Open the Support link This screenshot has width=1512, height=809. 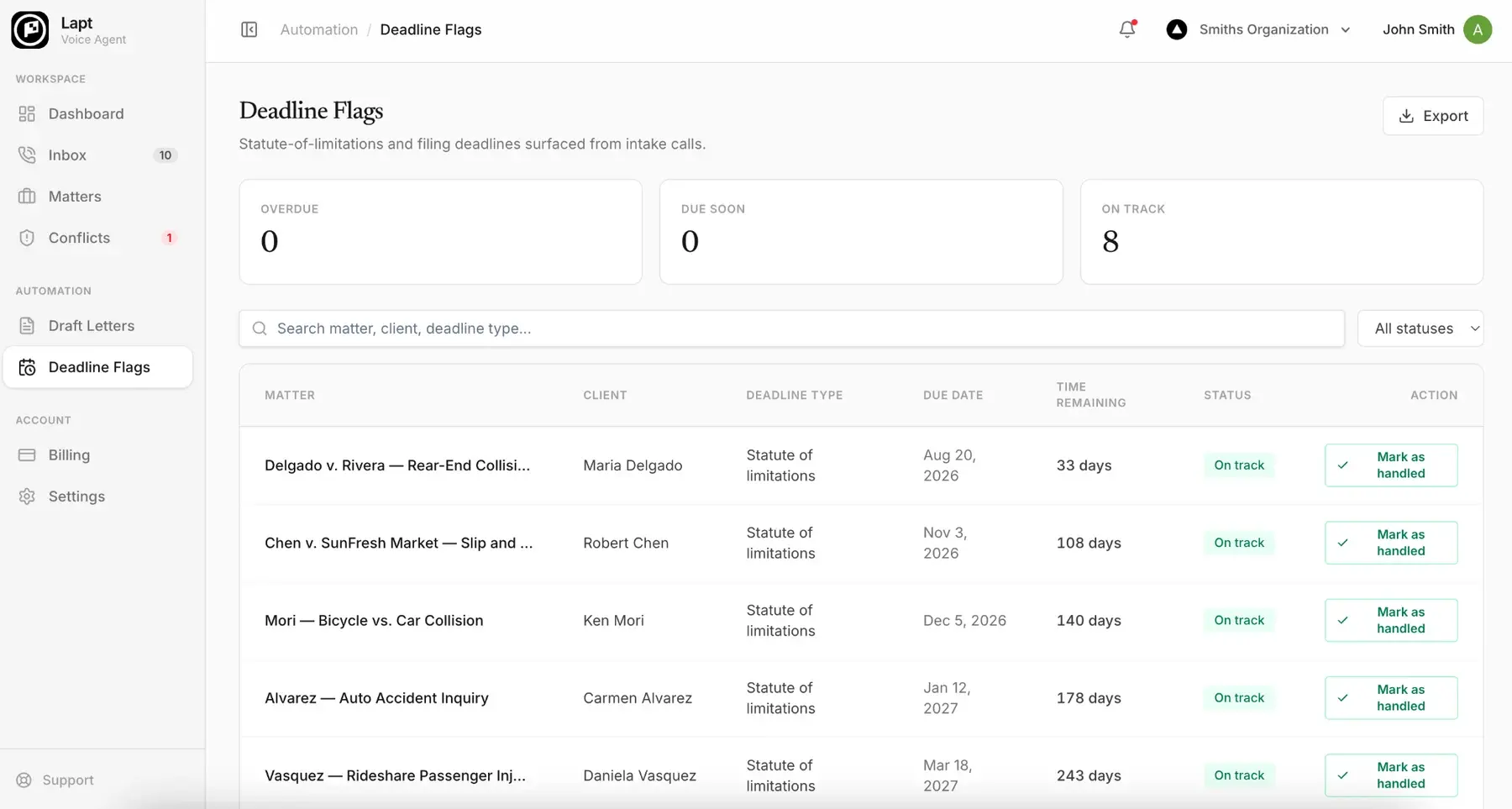pos(55,780)
